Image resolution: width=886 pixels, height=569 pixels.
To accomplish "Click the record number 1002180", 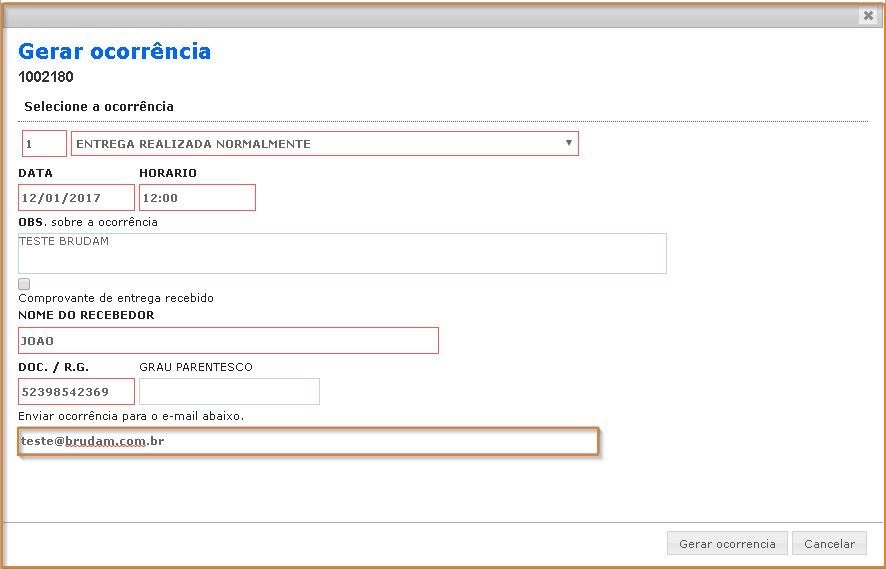I will coord(46,77).
